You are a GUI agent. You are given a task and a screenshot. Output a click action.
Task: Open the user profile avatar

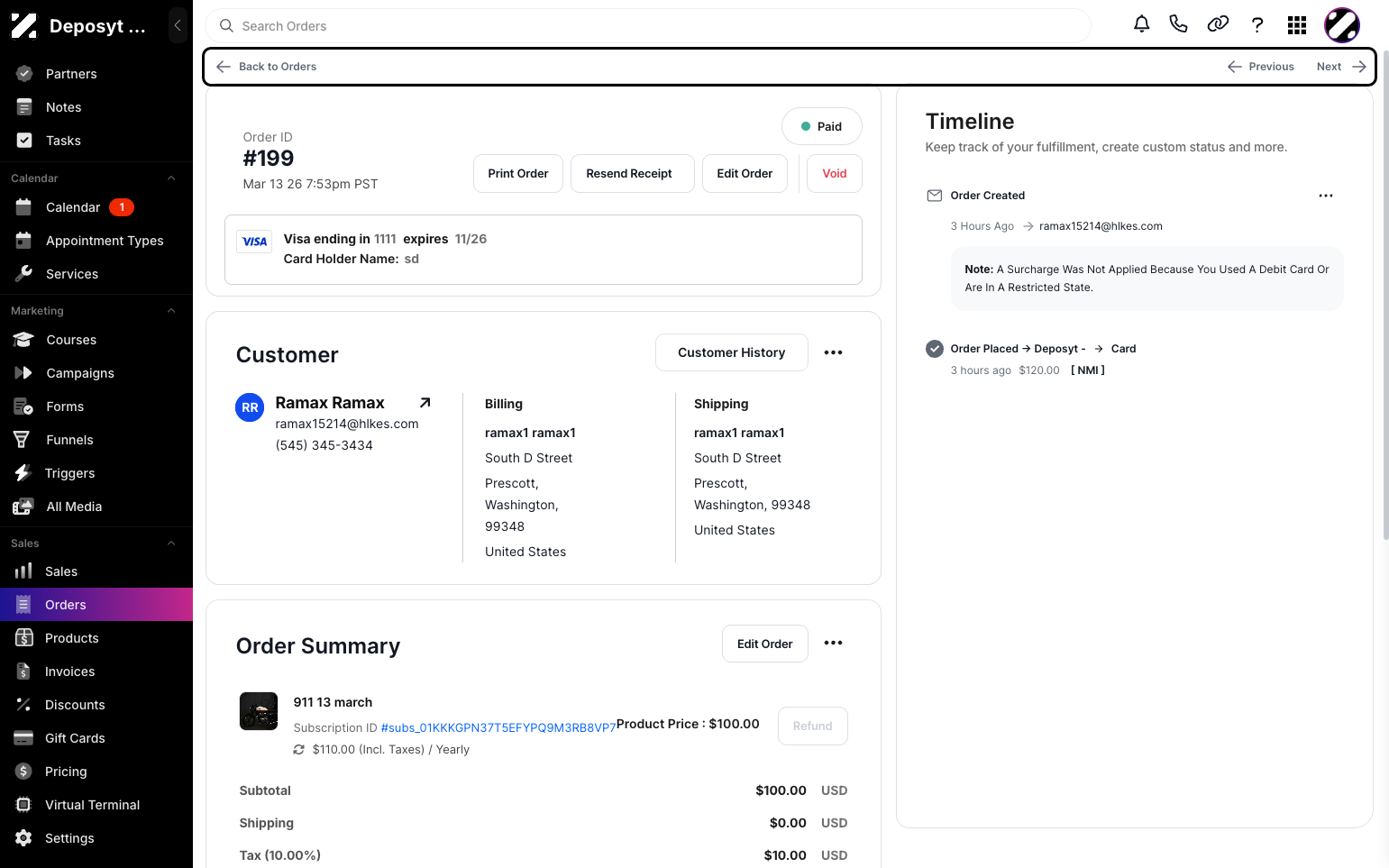(x=1342, y=25)
